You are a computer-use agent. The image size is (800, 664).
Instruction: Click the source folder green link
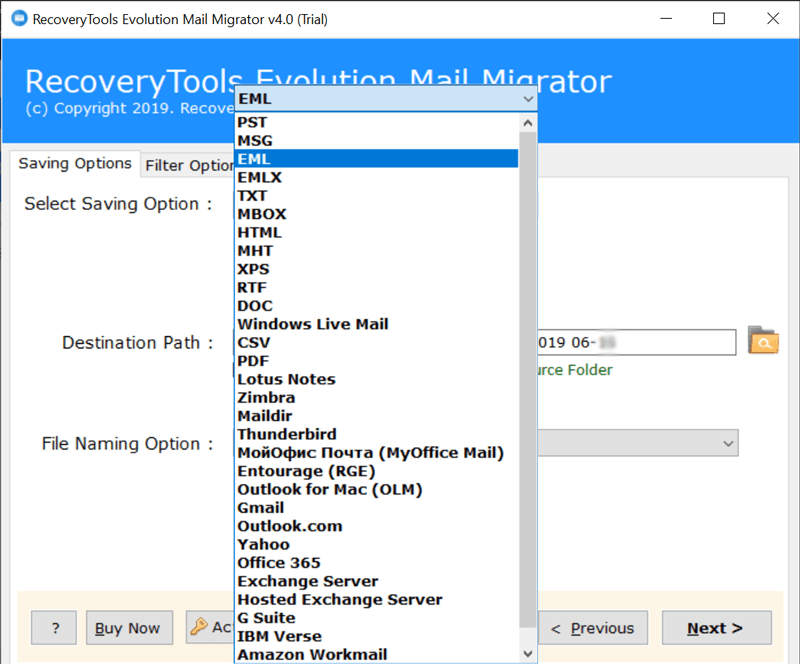coord(575,370)
